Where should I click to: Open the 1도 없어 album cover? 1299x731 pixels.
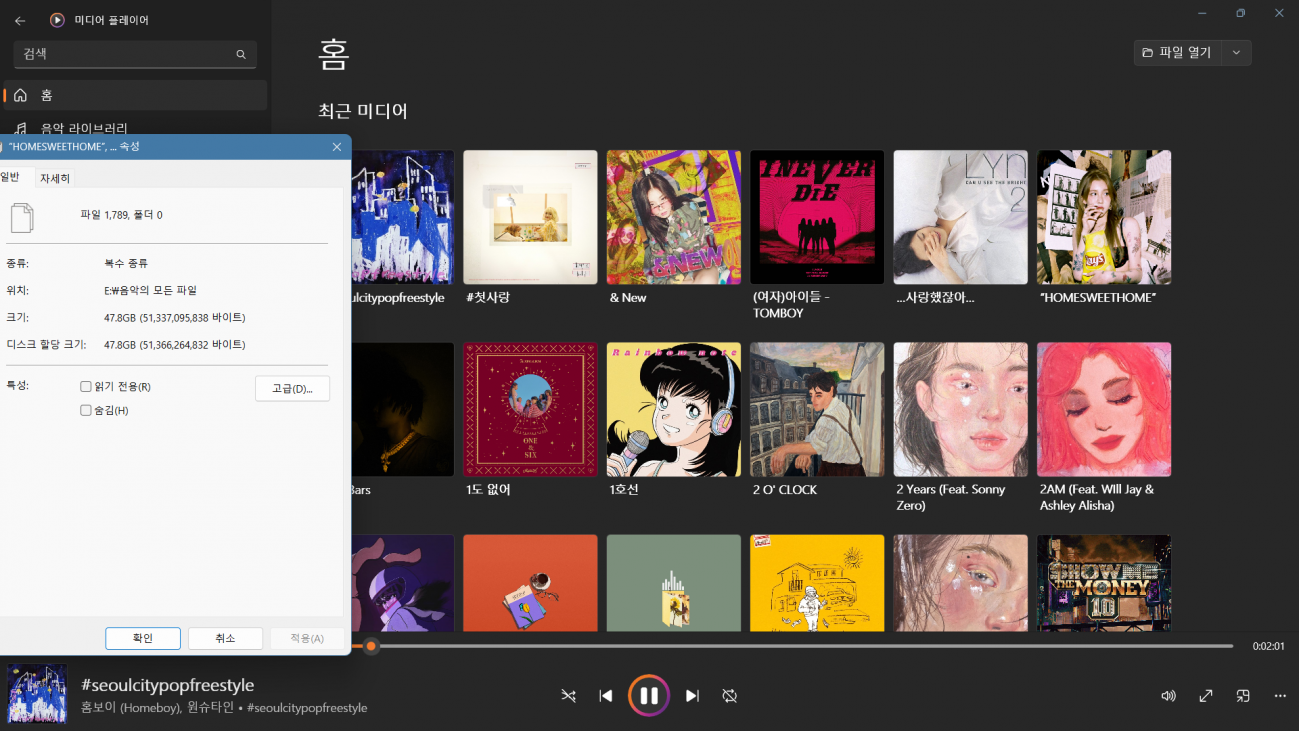(x=530, y=409)
